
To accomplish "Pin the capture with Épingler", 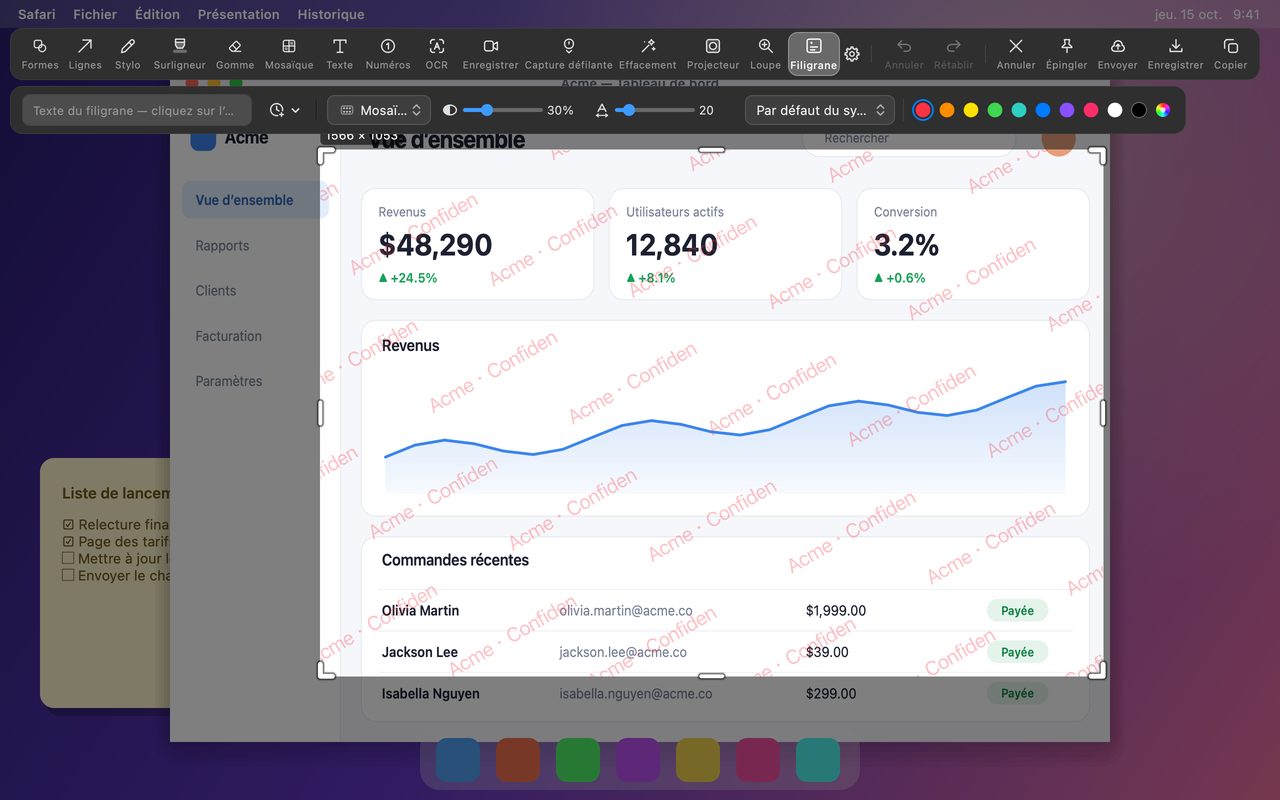I will point(1066,54).
